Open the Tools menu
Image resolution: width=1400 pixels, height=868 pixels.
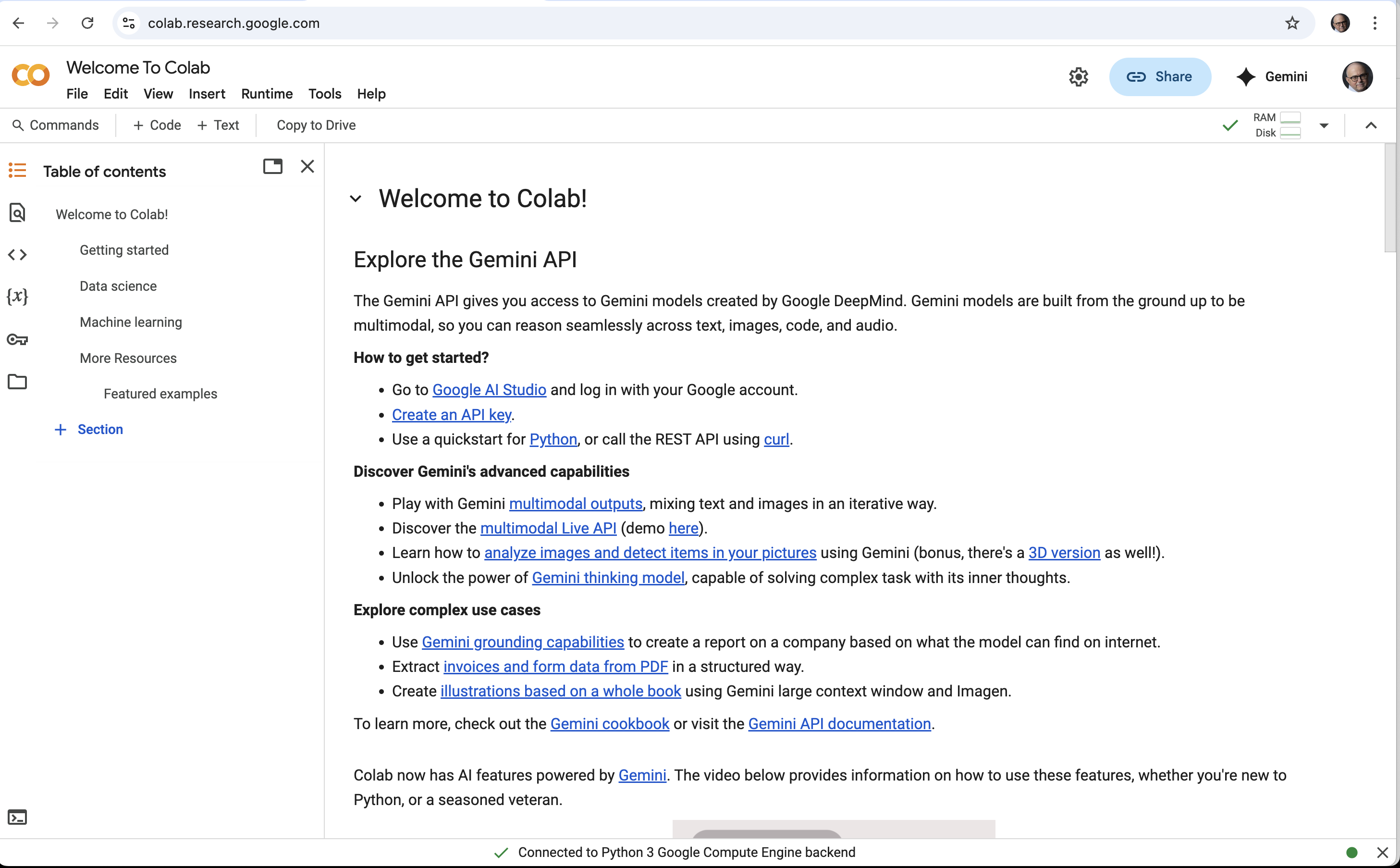tap(325, 94)
